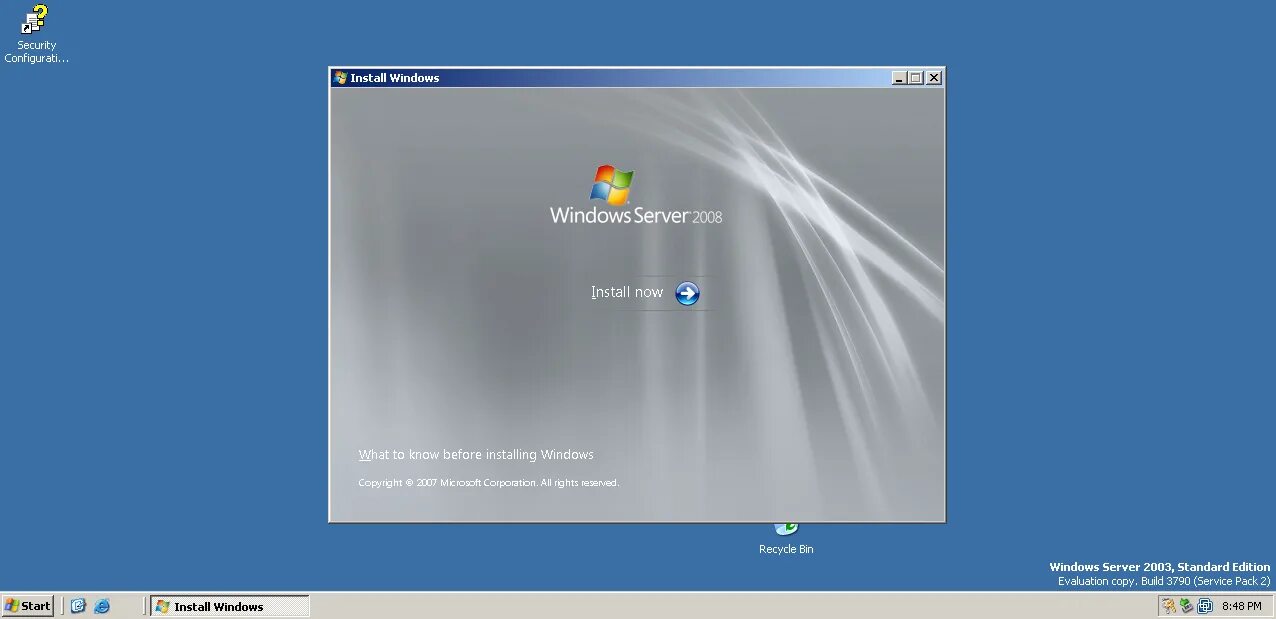The height and width of the screenshot is (619, 1276).
Task: Click the Windows Server 2008 flag logo
Action: pyautogui.click(x=612, y=185)
